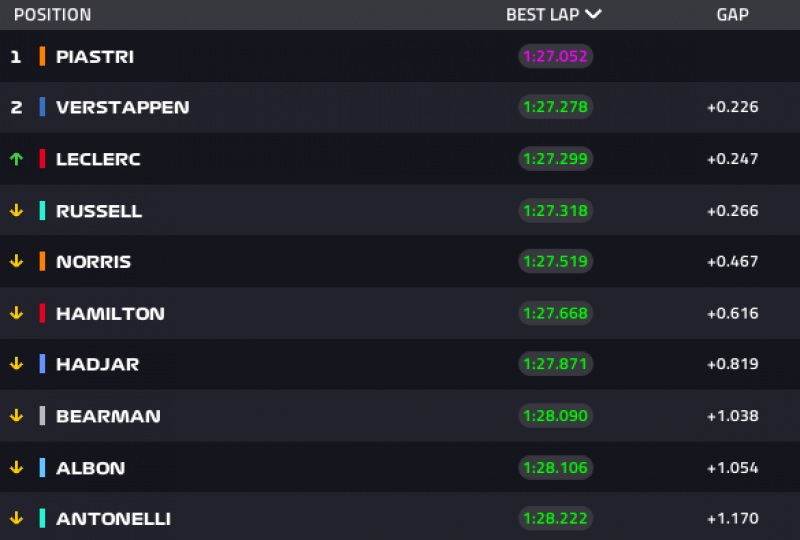Click Hamilton's 1:27.668 best lap time
Image resolution: width=800 pixels, height=540 pixels.
click(555, 313)
